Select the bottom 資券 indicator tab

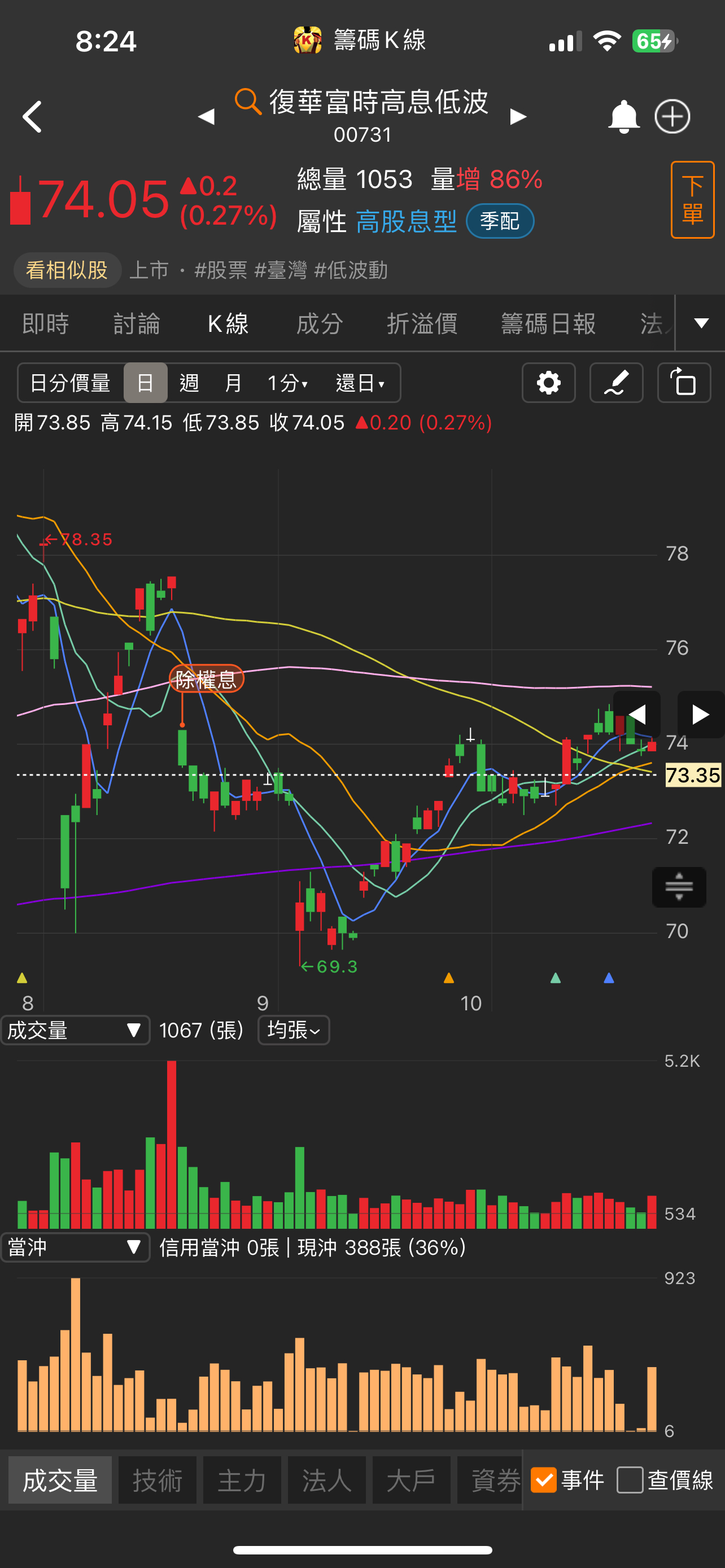point(490,1480)
